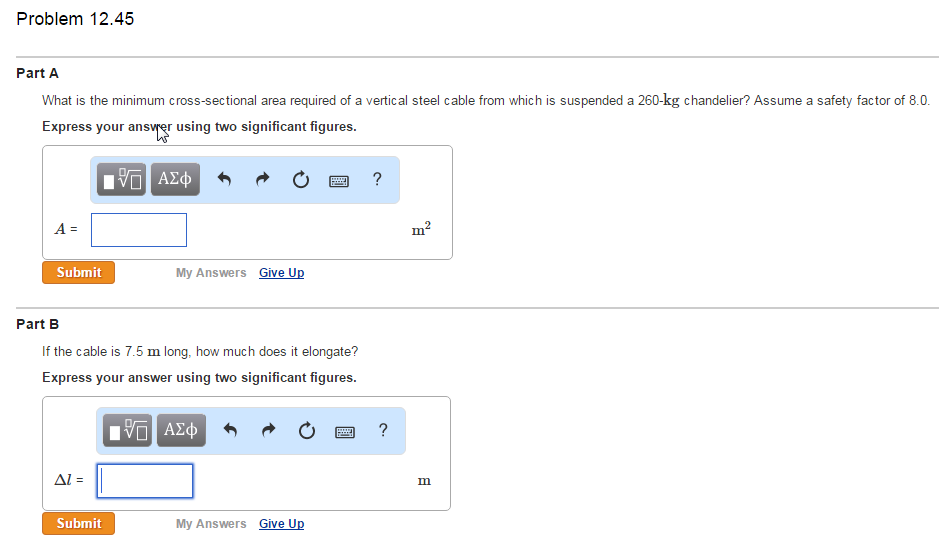This screenshot has height=547, width=939.
Task: Undo last edit in Part A toolbar
Action: point(225,179)
